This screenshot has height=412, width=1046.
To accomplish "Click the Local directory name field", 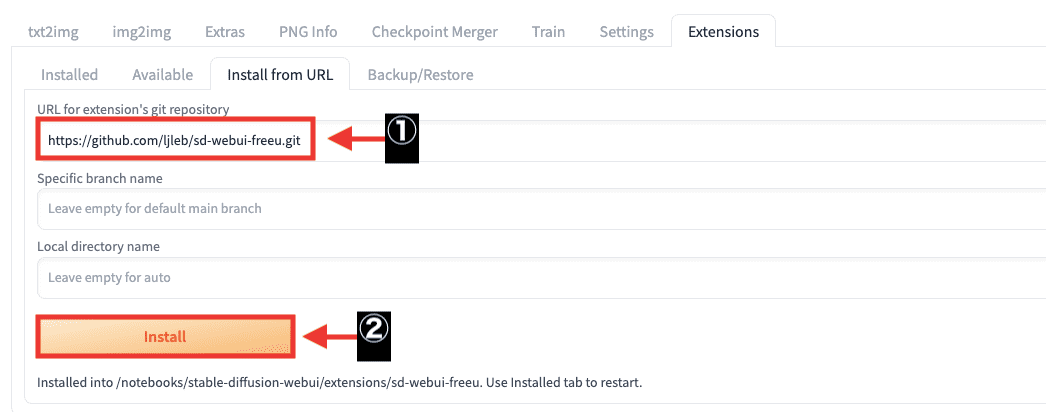I will [x=540, y=277].
